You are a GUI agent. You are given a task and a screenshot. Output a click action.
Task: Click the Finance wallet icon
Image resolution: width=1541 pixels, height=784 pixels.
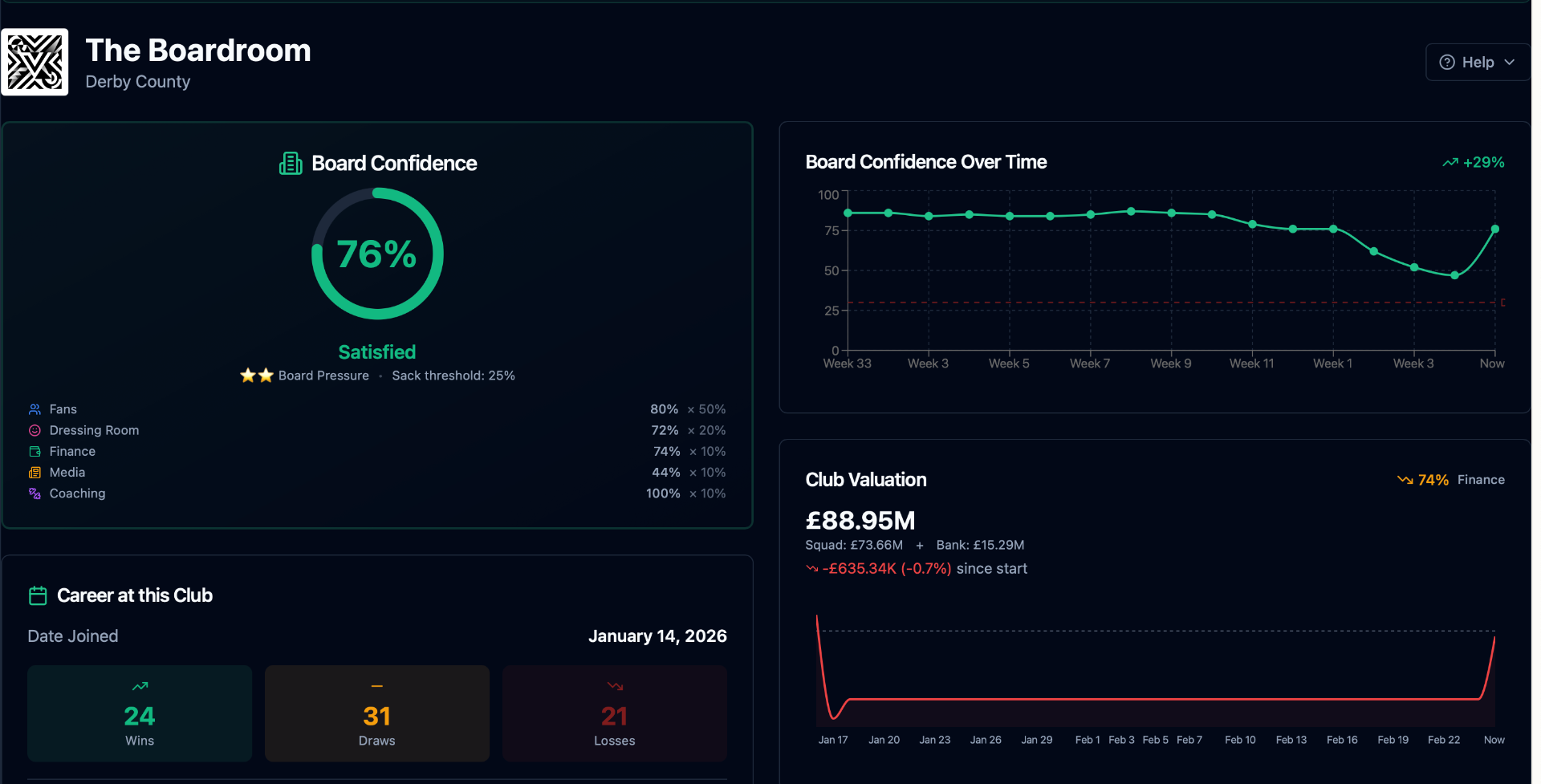coord(35,452)
